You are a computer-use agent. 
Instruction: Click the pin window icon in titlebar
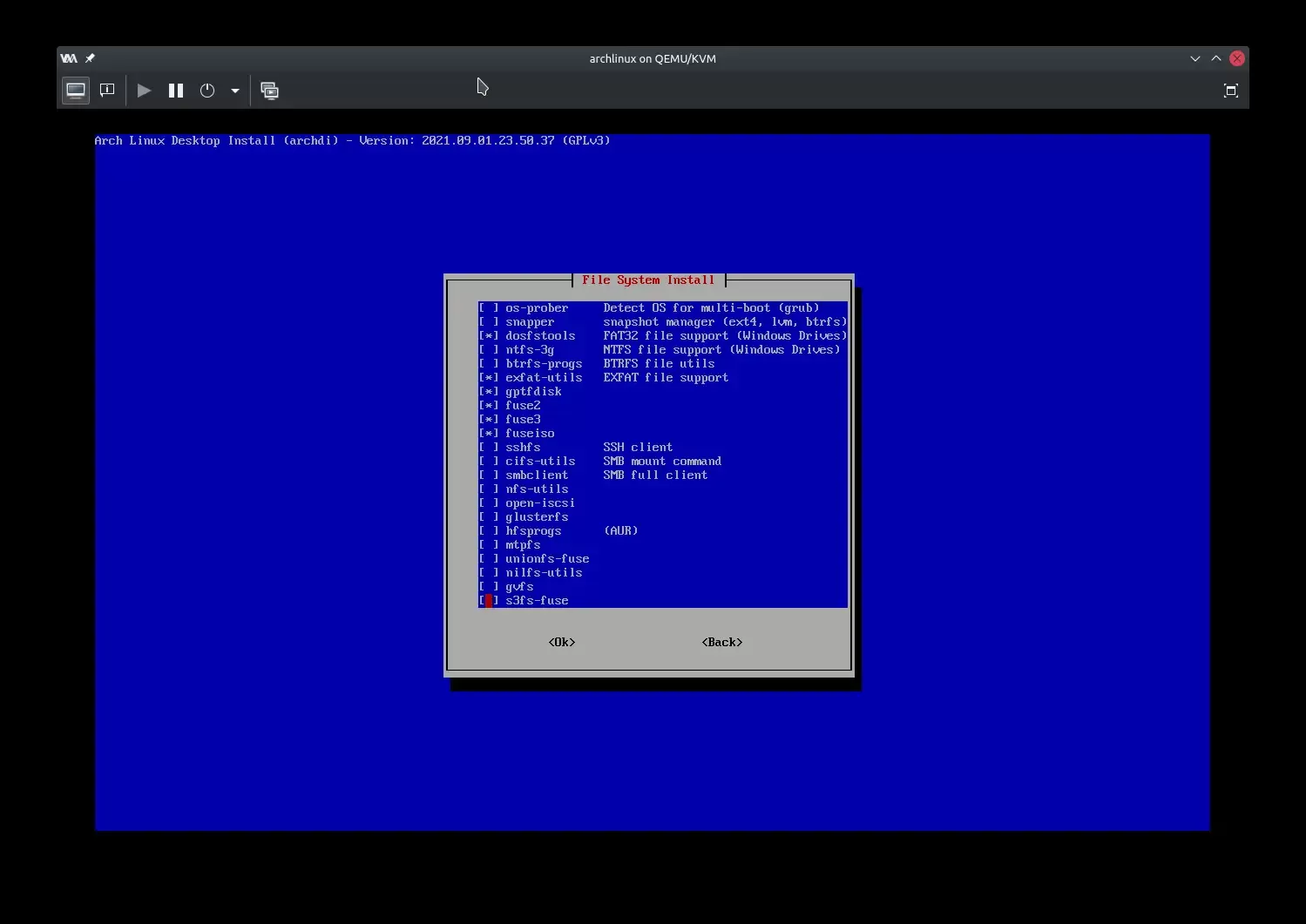coord(90,58)
